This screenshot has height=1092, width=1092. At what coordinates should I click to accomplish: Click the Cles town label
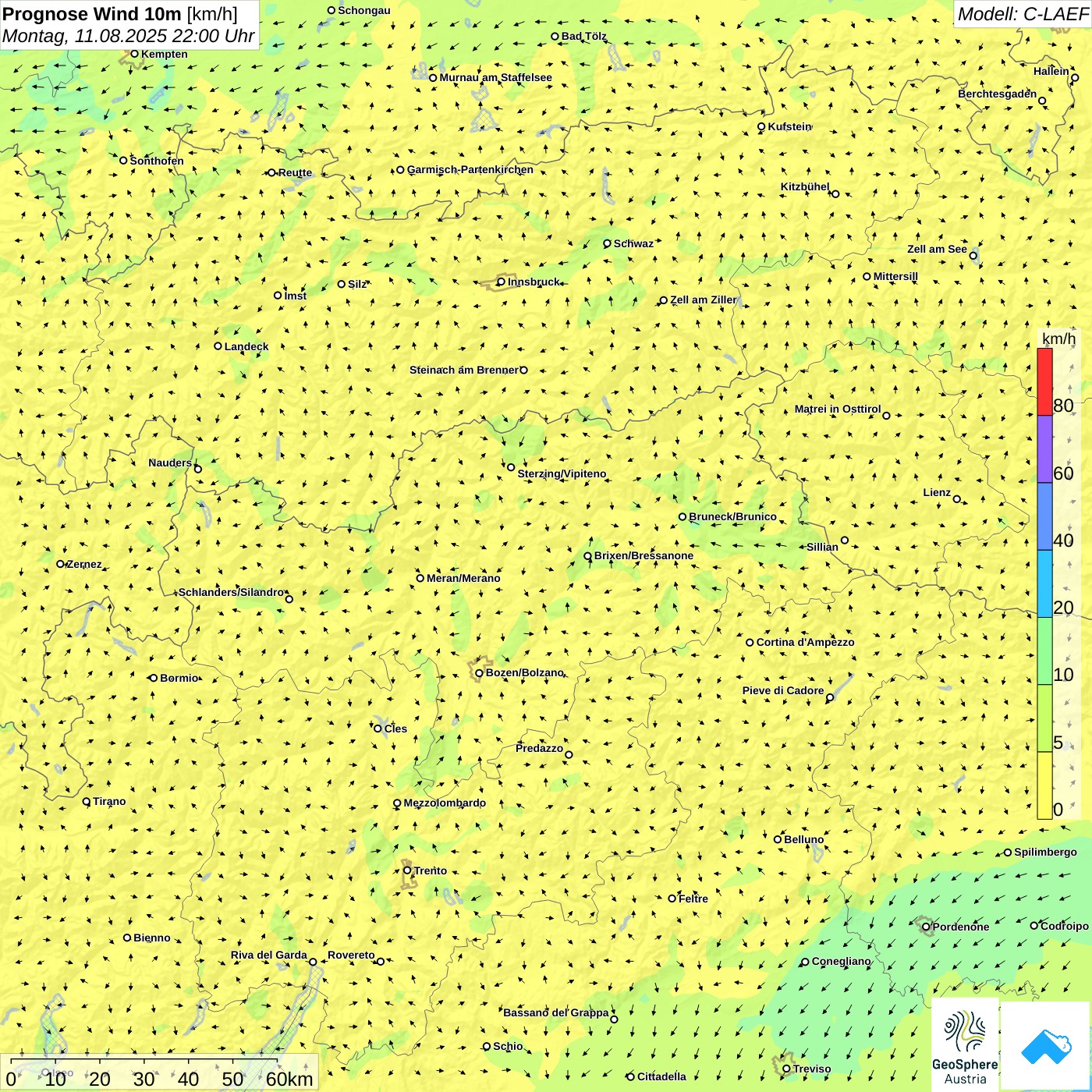395,729
